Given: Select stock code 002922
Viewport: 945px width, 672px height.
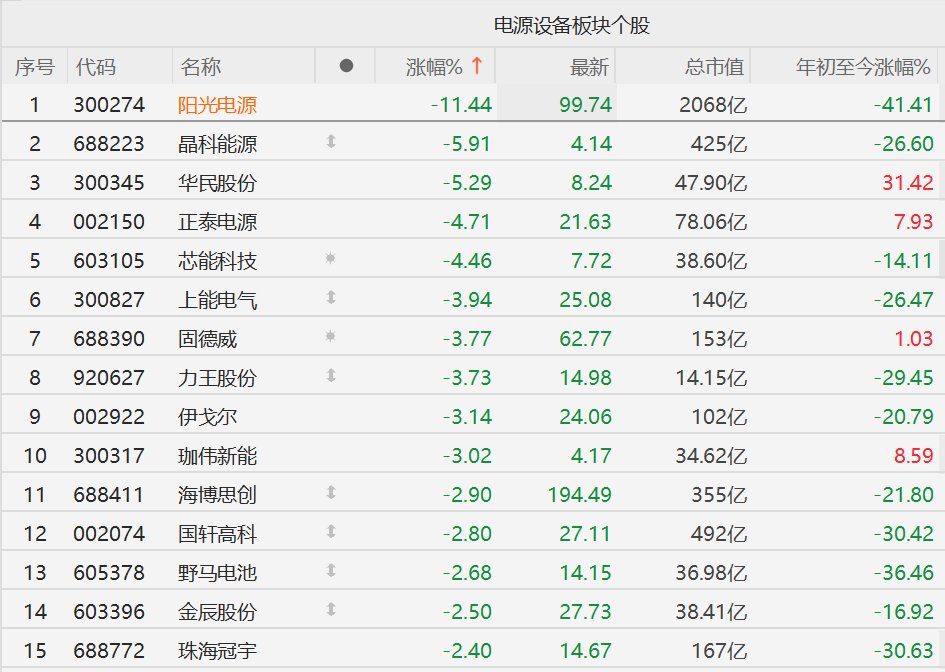Looking at the screenshot, I should click(x=109, y=416).
